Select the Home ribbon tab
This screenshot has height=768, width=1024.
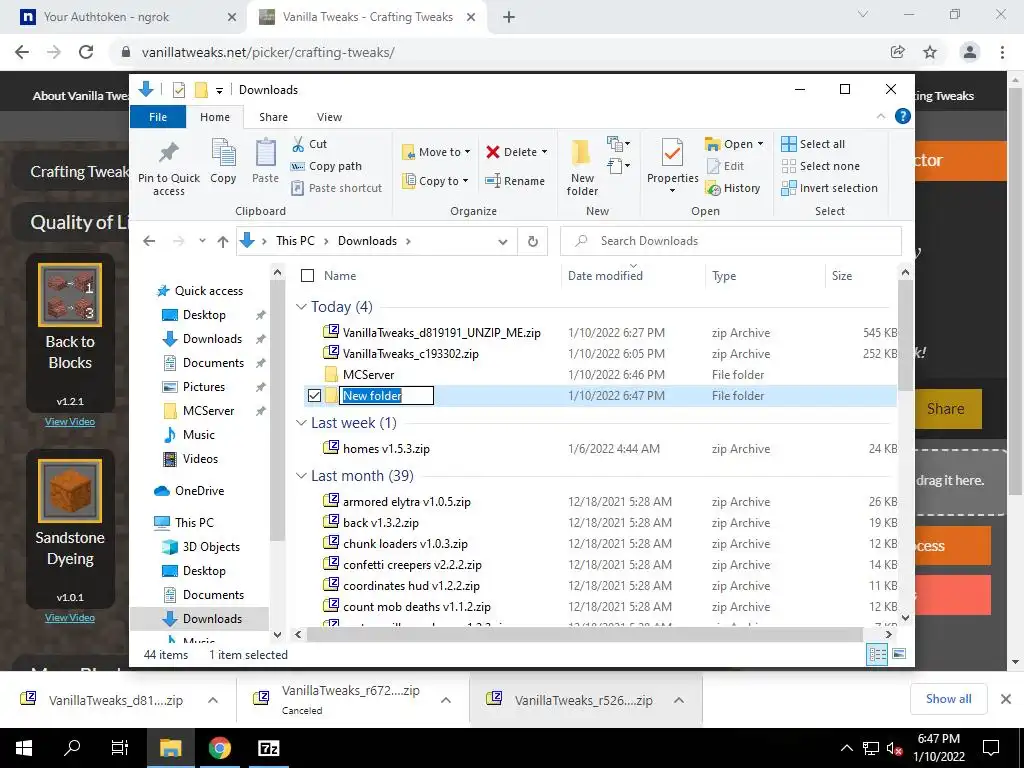click(x=215, y=117)
